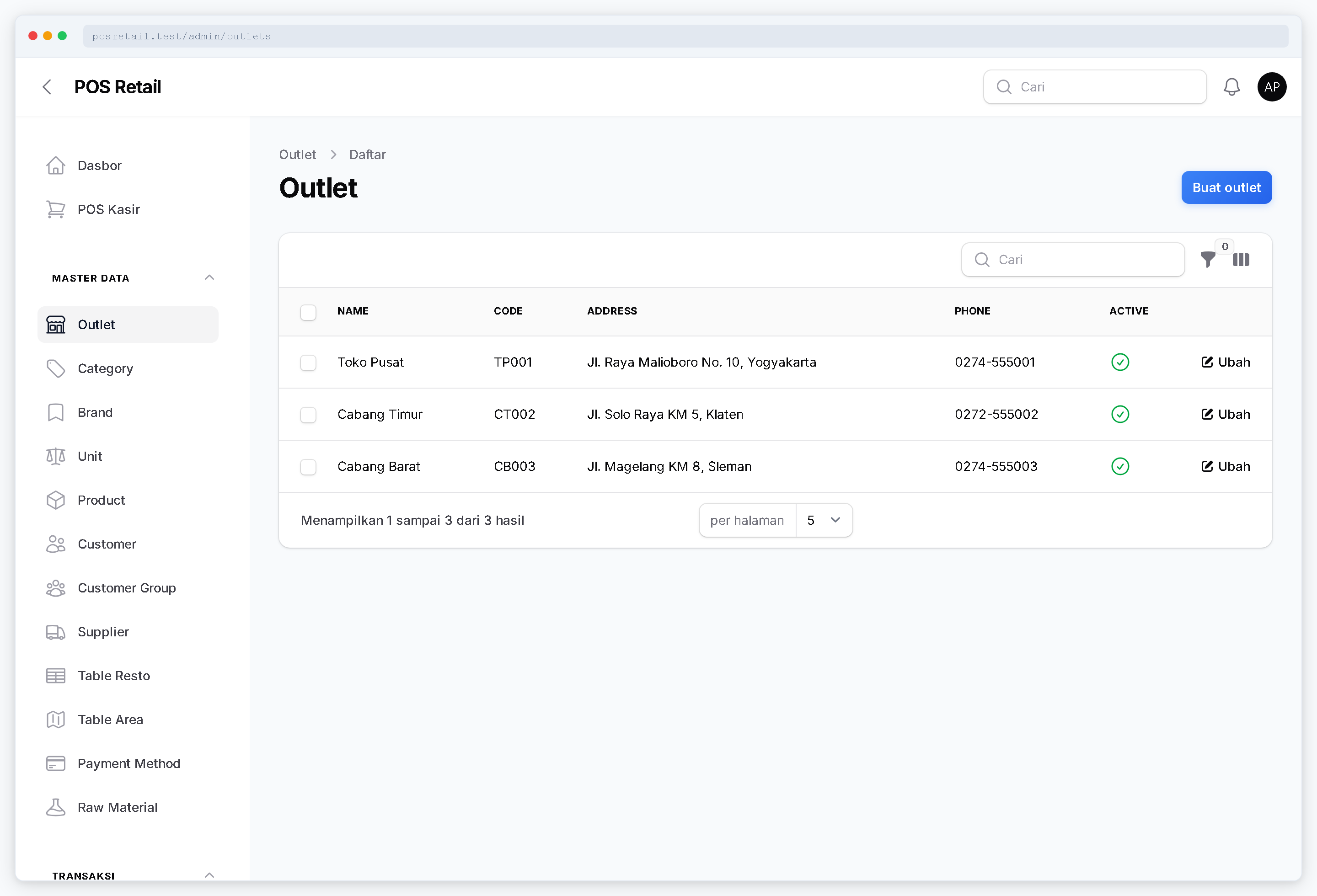Screen dimensions: 1317x896
Task: Click the Customer users icon
Action: coord(55,544)
